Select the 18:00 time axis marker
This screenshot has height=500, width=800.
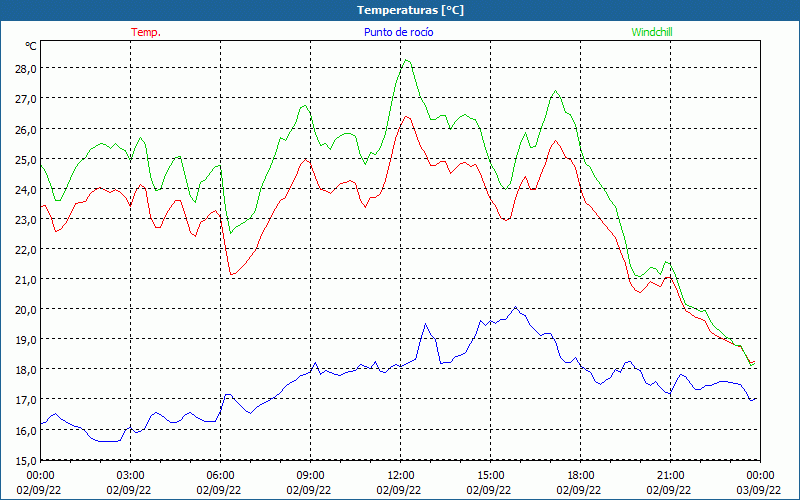click(x=580, y=475)
